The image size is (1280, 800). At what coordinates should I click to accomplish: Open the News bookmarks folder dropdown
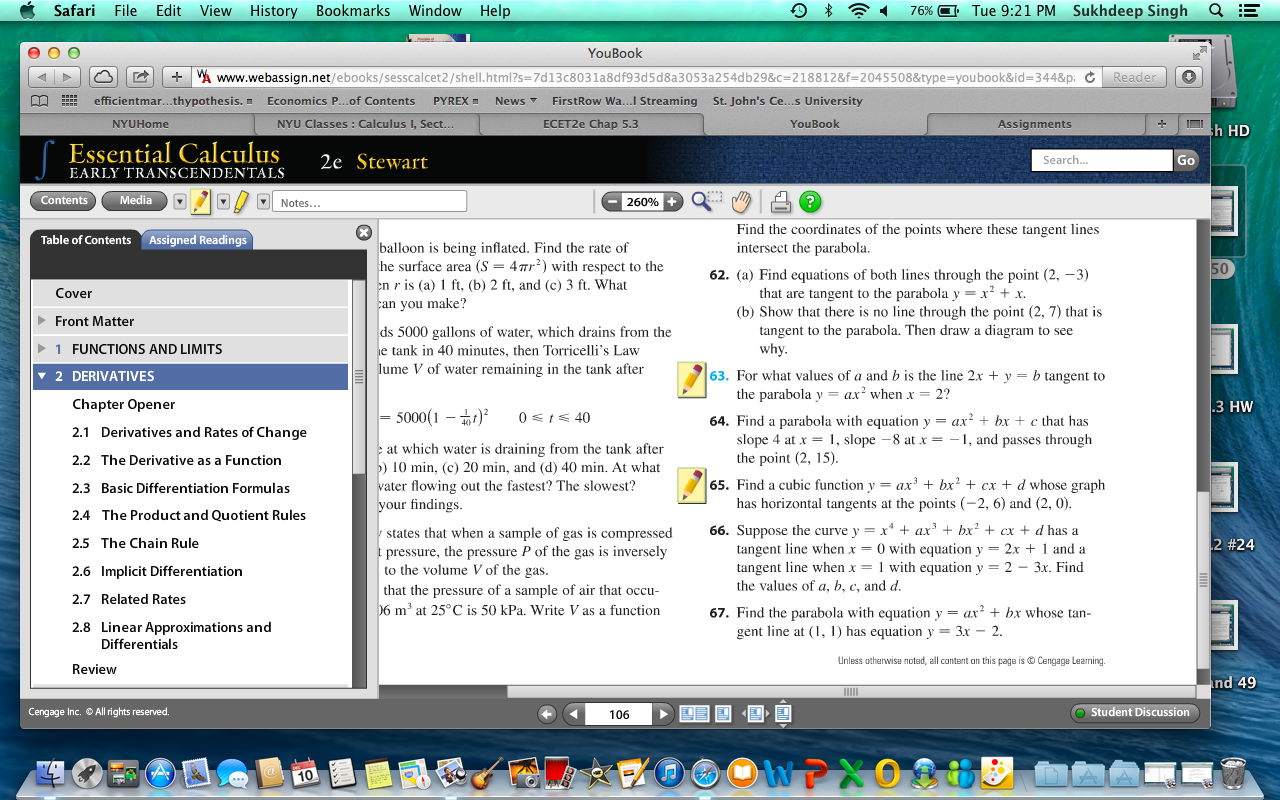tap(516, 101)
